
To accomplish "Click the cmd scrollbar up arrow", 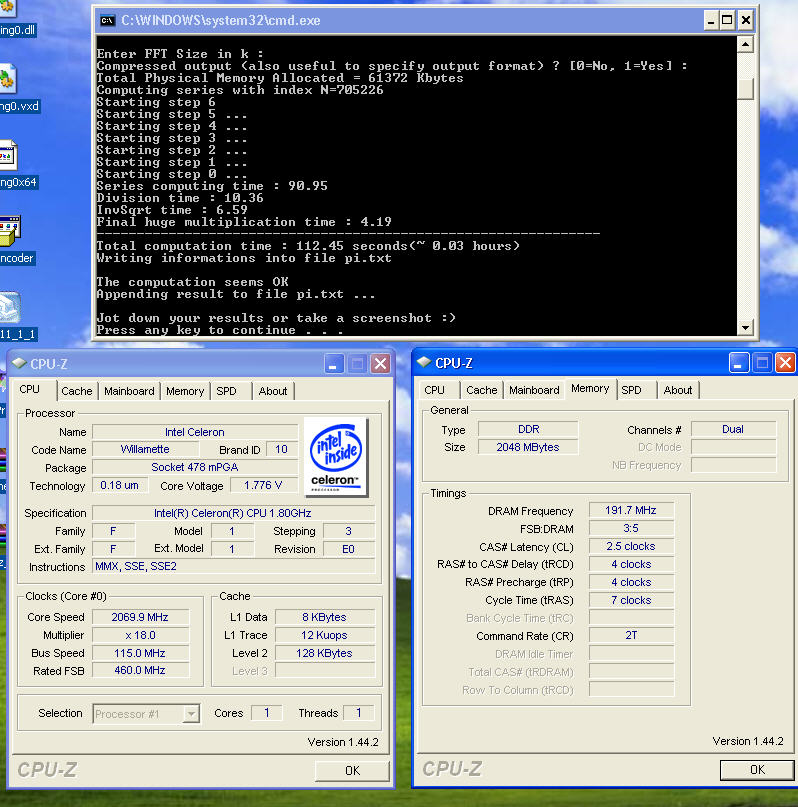I will pos(746,45).
